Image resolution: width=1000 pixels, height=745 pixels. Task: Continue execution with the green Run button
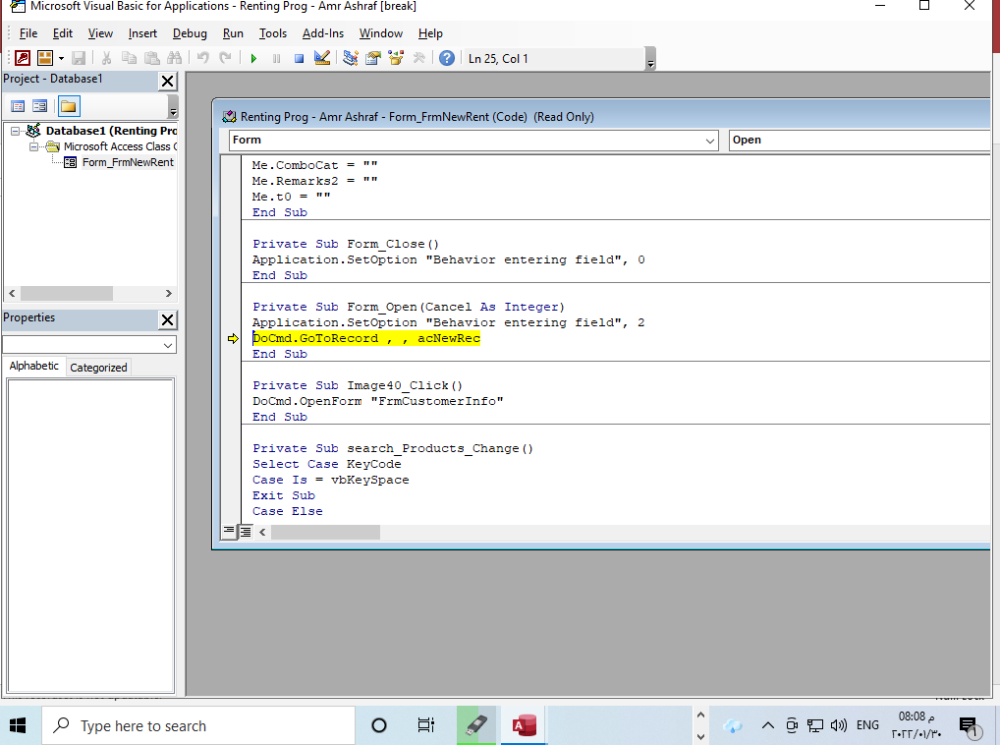pyautogui.click(x=253, y=59)
